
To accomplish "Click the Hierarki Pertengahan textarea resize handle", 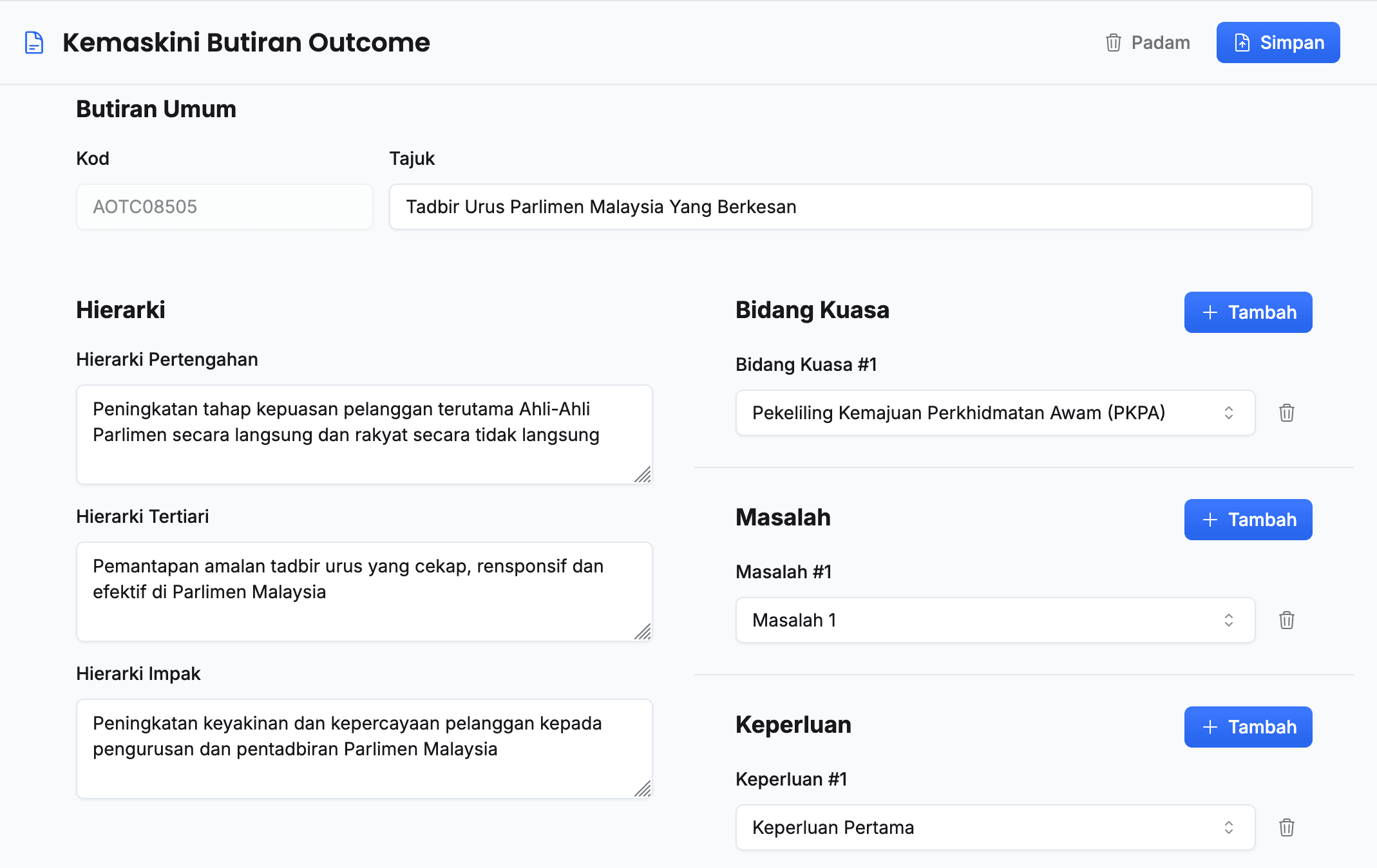I will coord(643,475).
